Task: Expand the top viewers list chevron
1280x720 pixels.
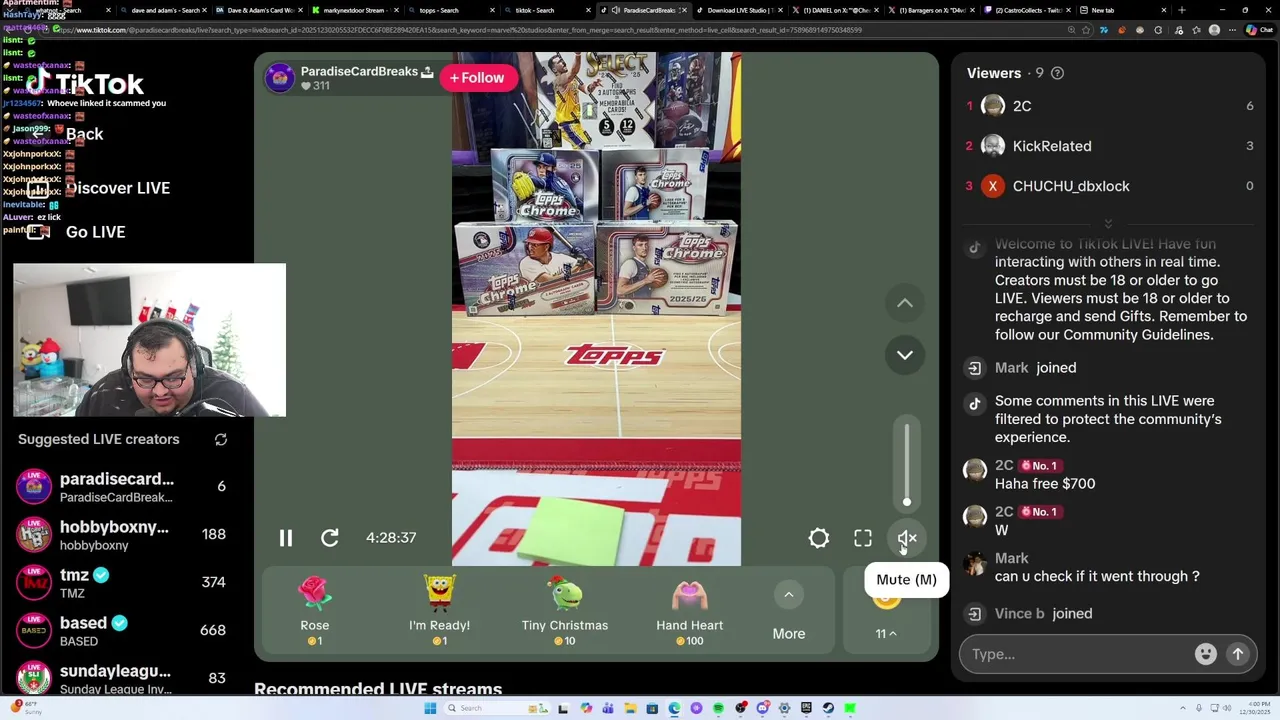Action: pyautogui.click(x=1108, y=223)
